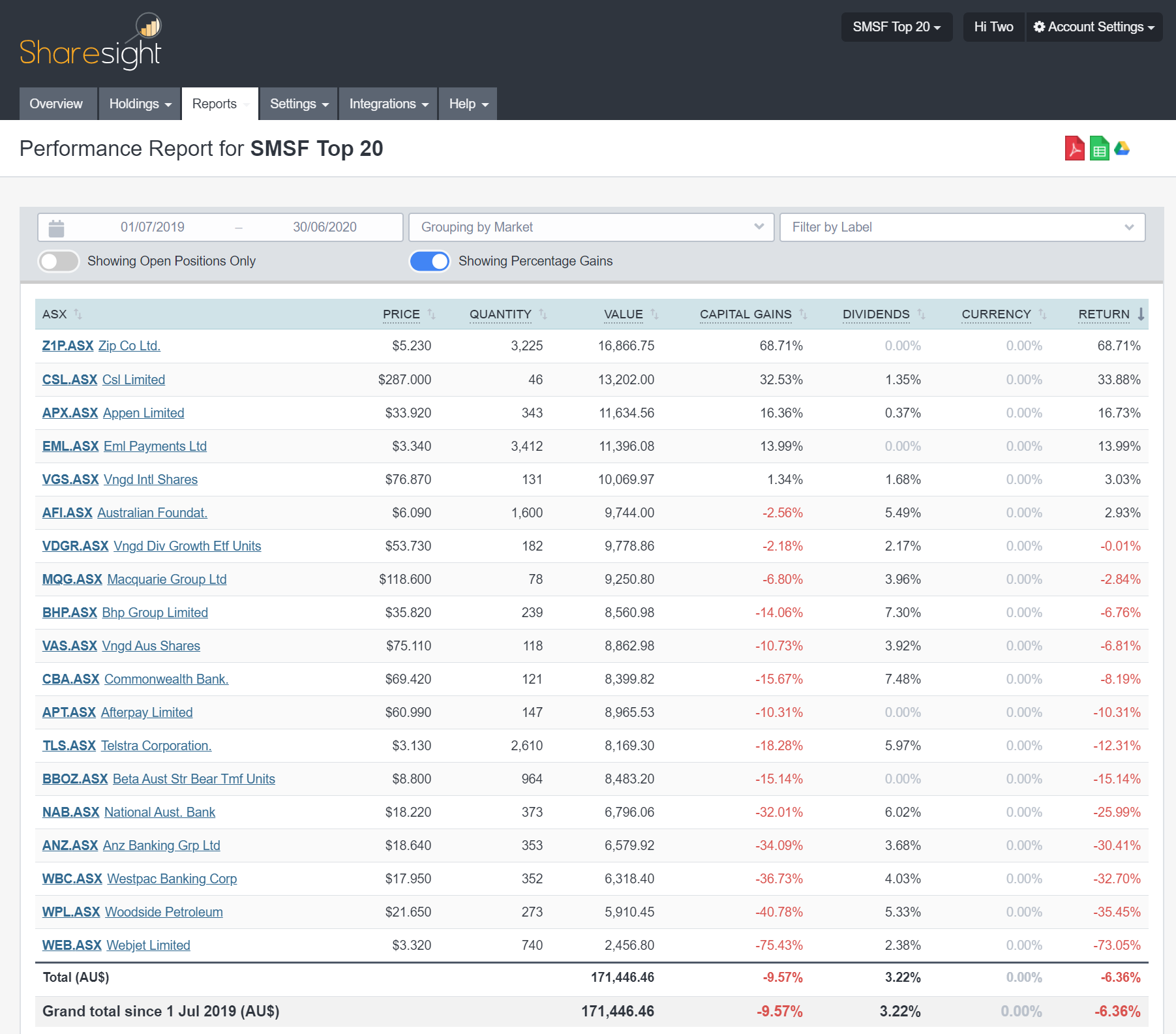The height and width of the screenshot is (1034, 1176).
Task: Open the Settings dropdown menu
Action: [x=299, y=104]
